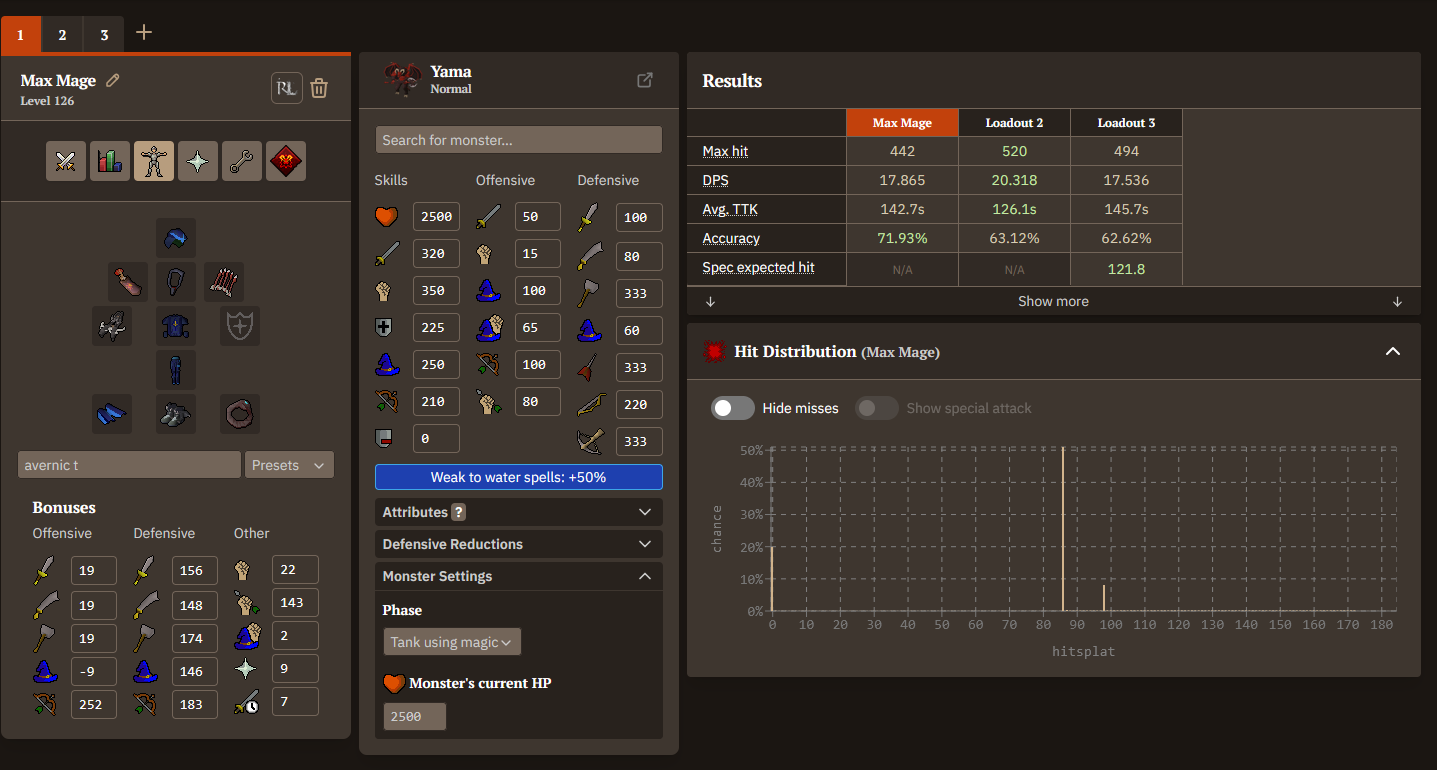This screenshot has width=1437, height=770.
Task: Focus the equipment search field containing avernic t
Action: coord(129,465)
